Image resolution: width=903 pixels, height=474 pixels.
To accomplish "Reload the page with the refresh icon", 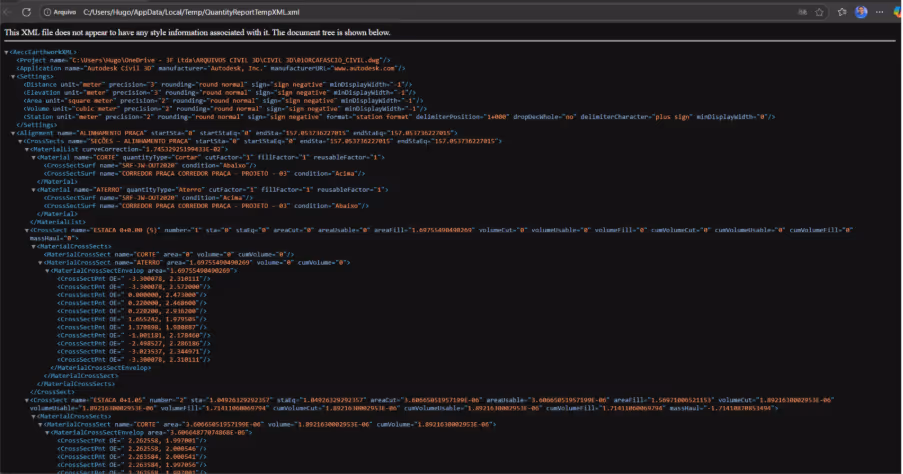I will 26,12.
